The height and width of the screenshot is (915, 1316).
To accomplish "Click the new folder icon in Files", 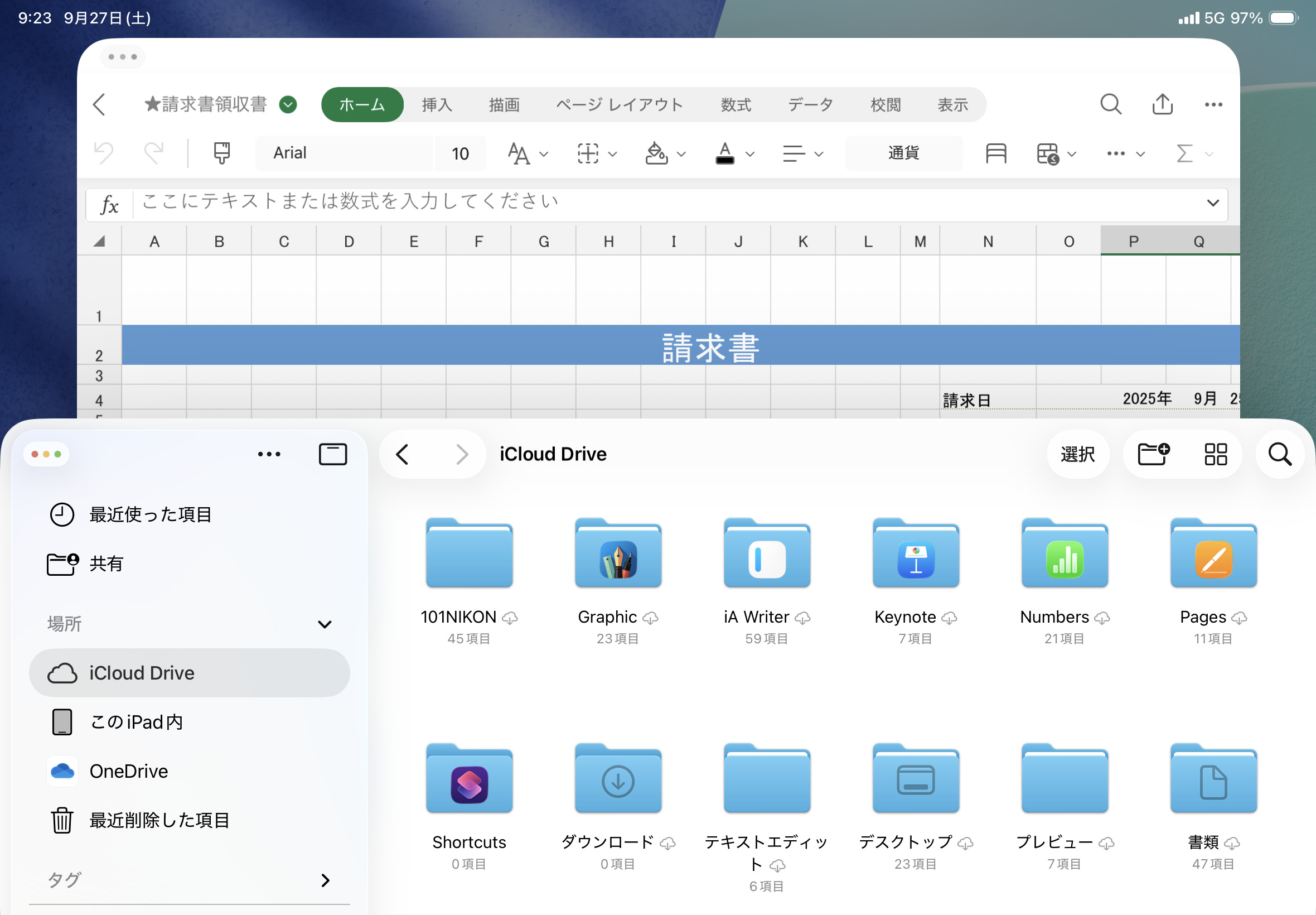I will 1153,454.
